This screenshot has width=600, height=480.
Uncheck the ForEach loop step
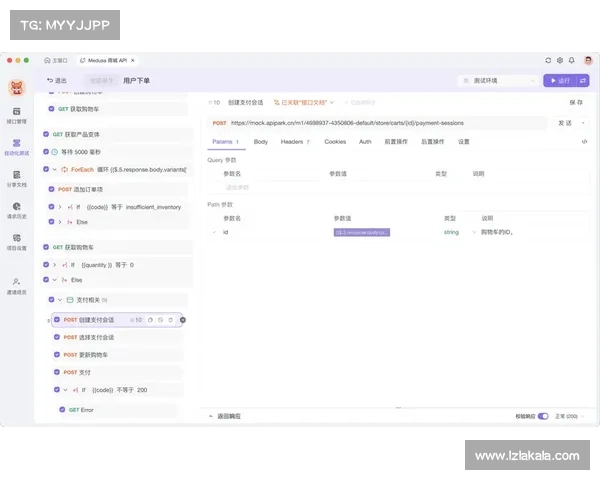(x=46, y=169)
